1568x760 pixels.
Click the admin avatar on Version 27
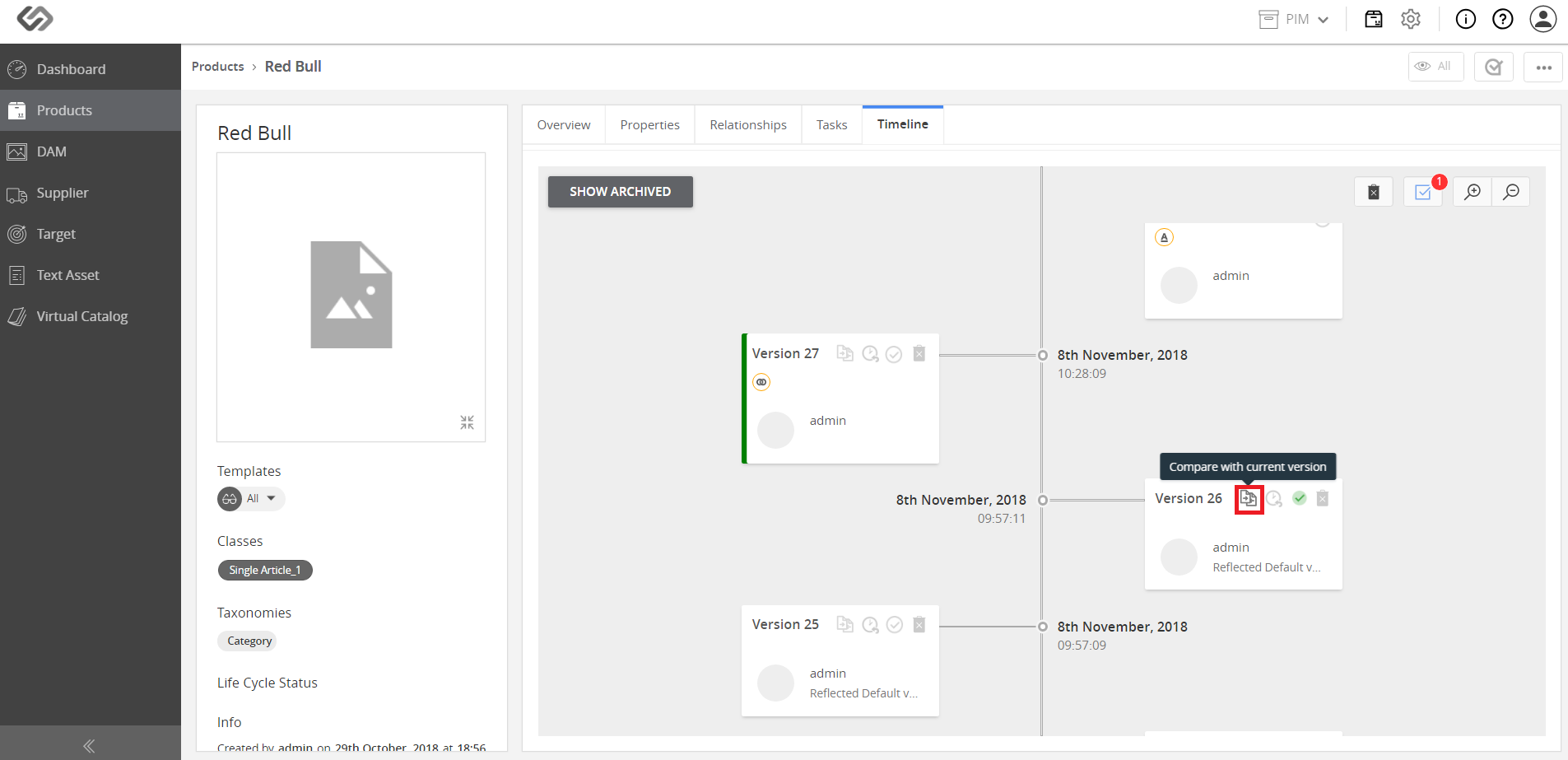[x=775, y=430]
